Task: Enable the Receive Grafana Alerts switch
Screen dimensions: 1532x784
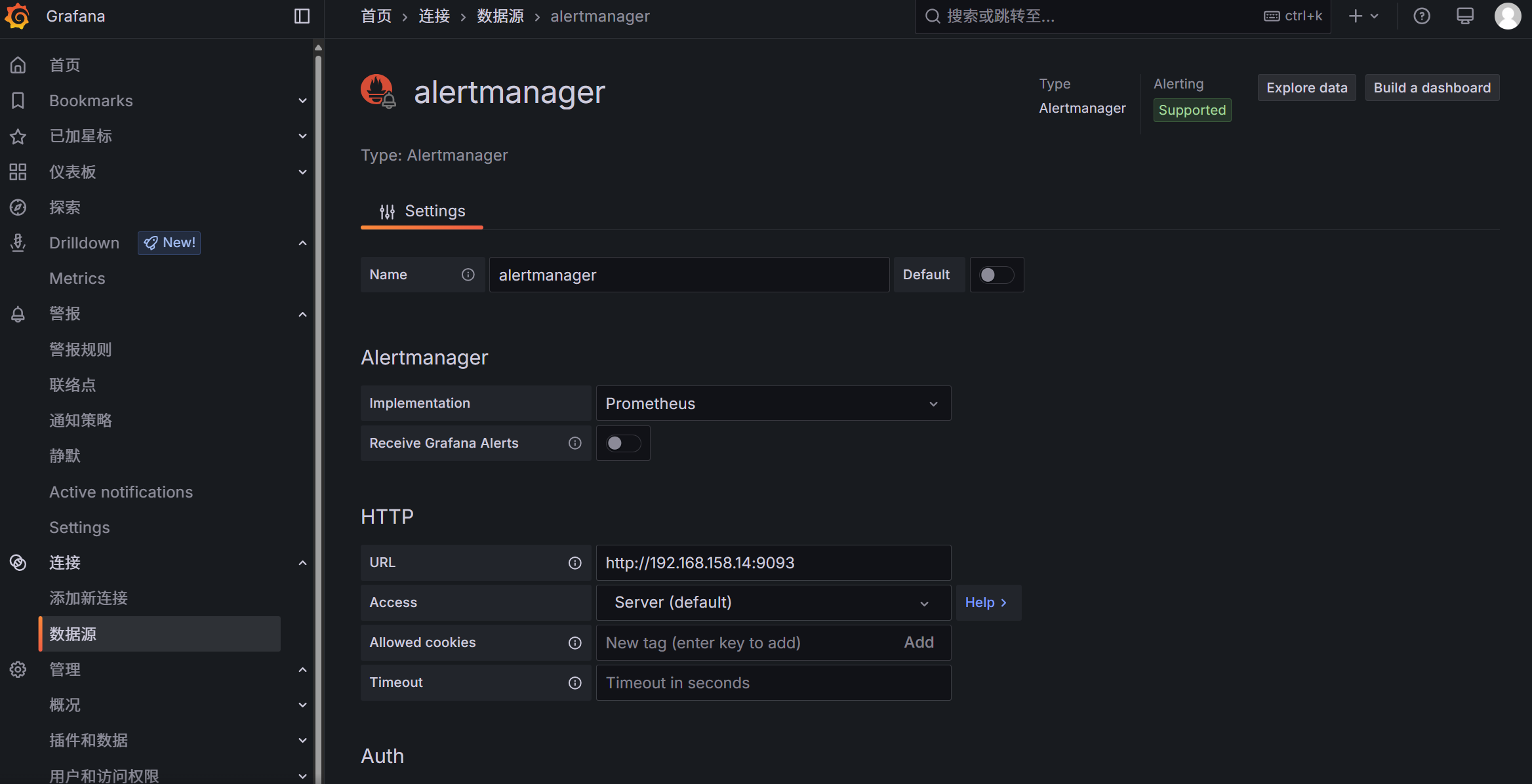Action: pyautogui.click(x=623, y=443)
